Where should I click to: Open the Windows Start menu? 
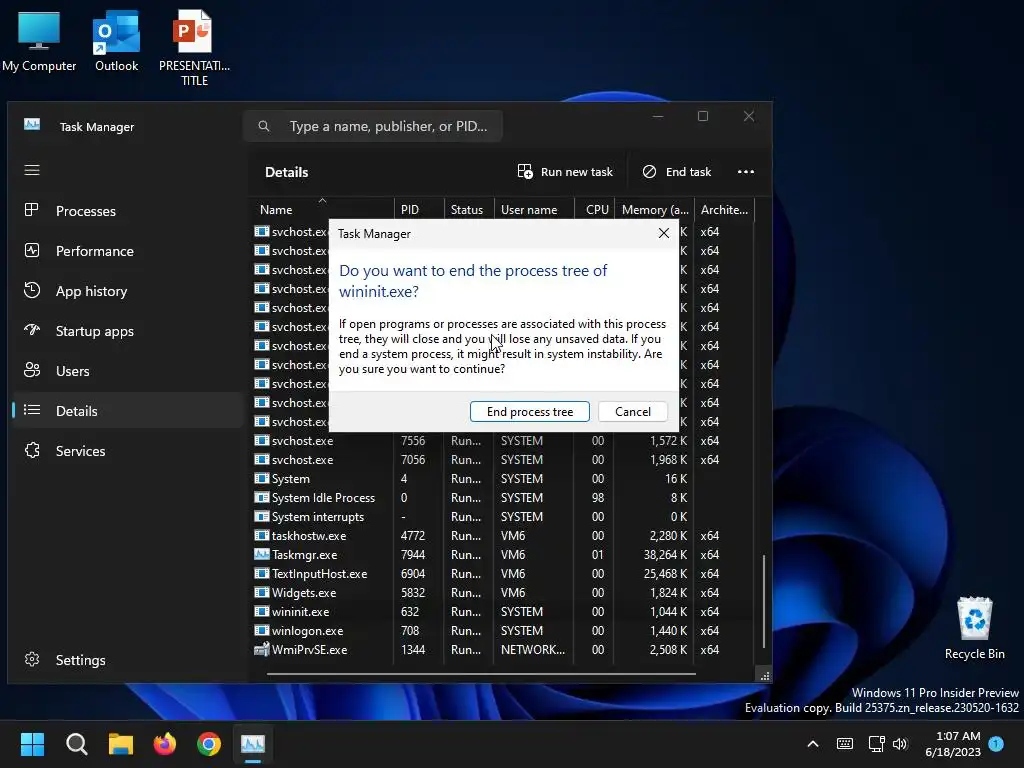point(32,744)
